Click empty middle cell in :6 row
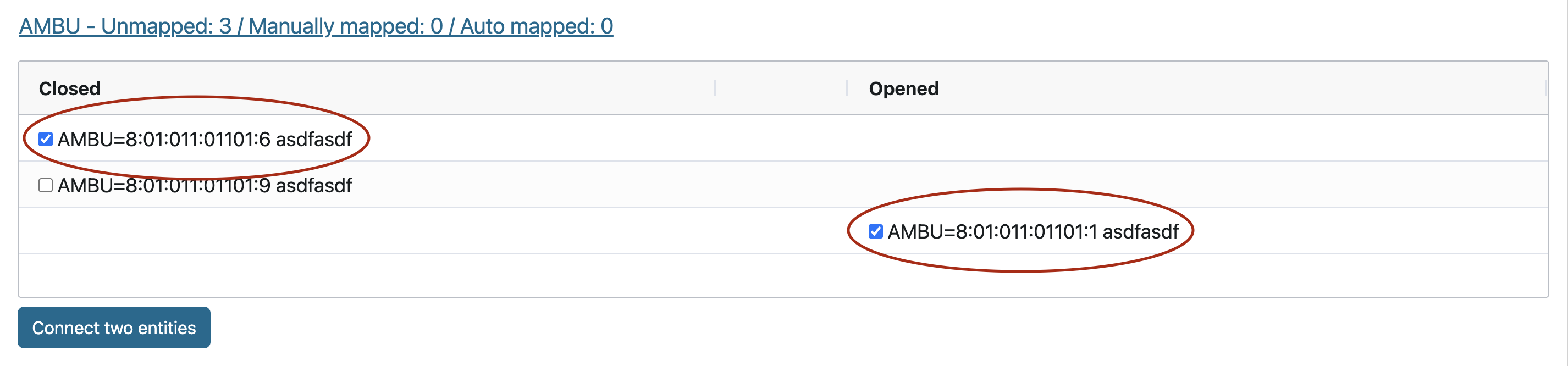This screenshot has height=366, width=1568. point(780,139)
